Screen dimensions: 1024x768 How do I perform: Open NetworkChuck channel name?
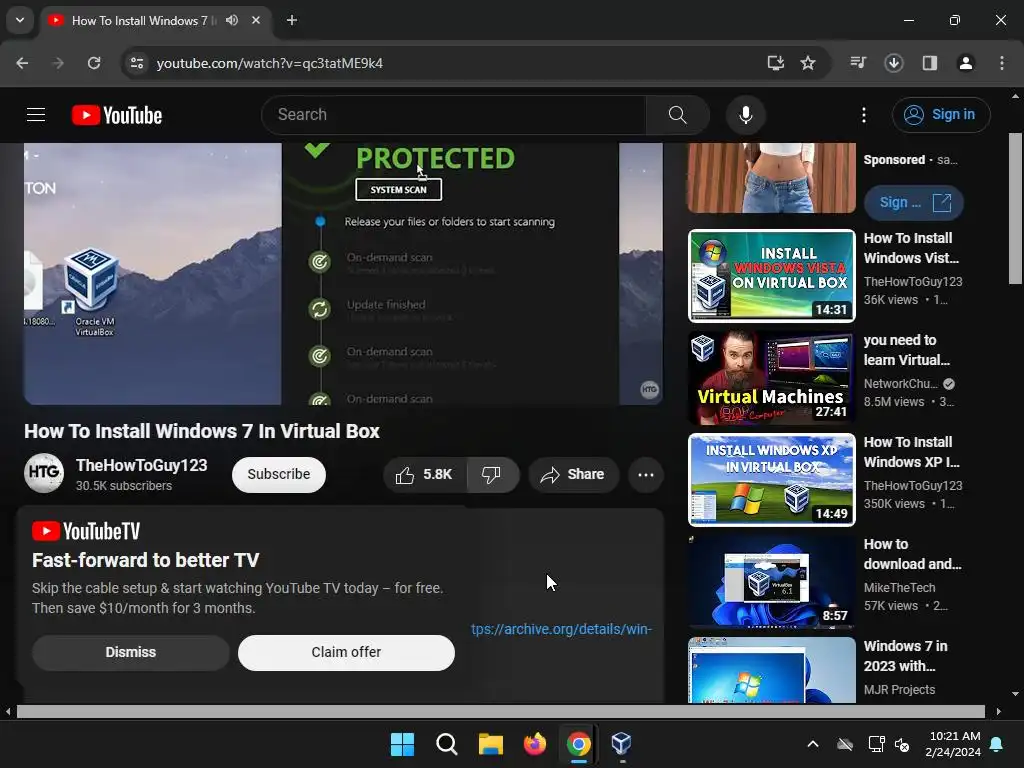coord(901,384)
